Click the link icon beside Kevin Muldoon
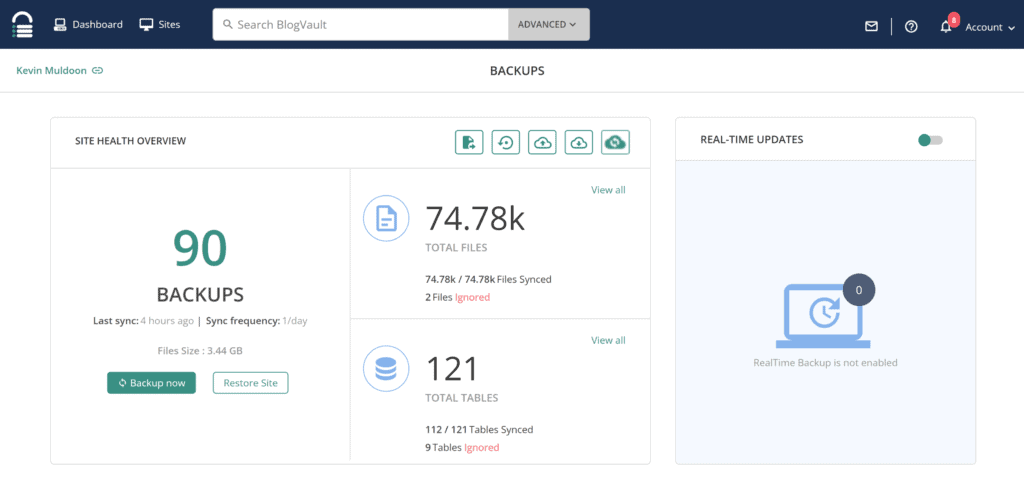 tap(97, 70)
